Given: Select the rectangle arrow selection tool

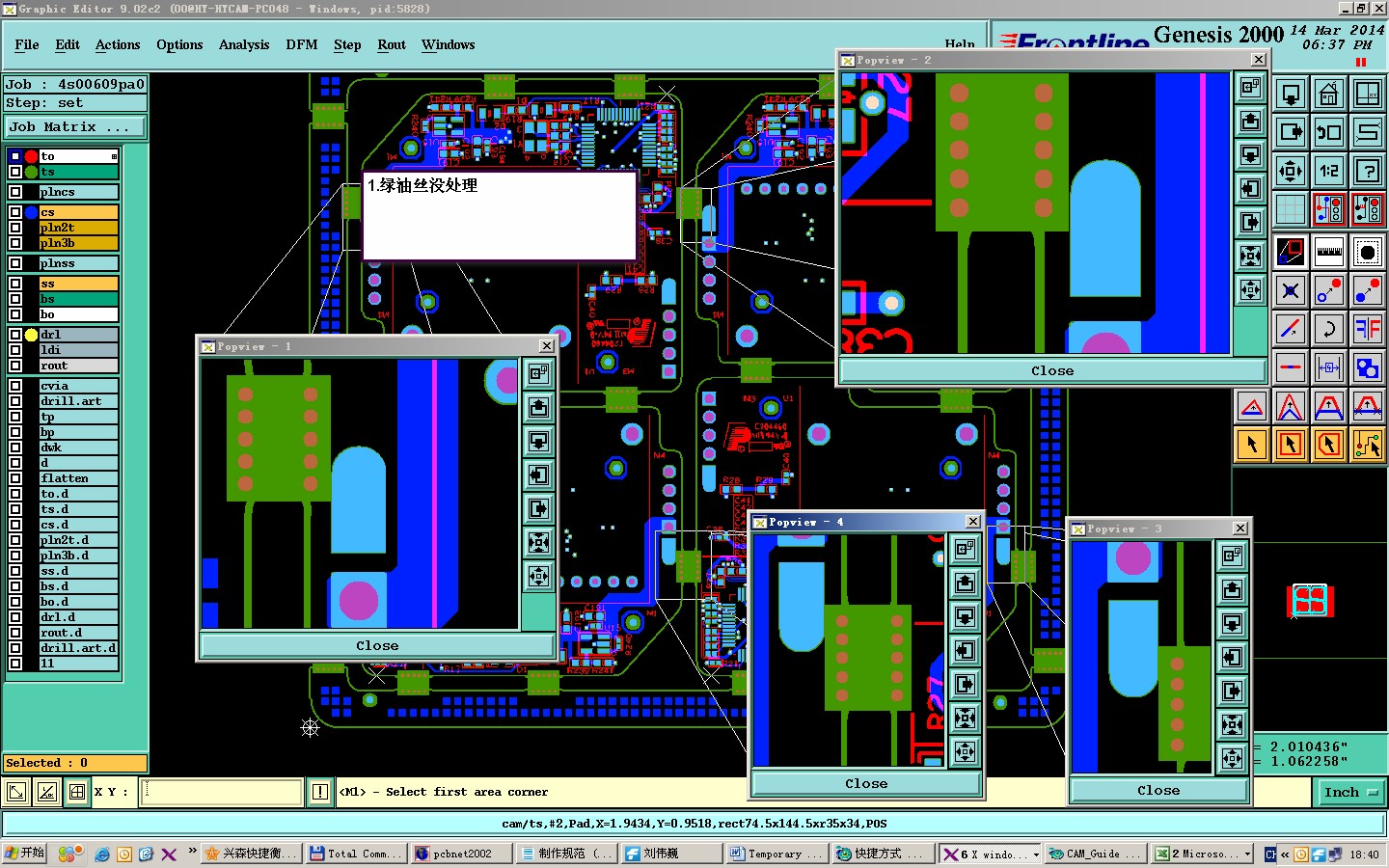Looking at the screenshot, I should (x=1290, y=445).
